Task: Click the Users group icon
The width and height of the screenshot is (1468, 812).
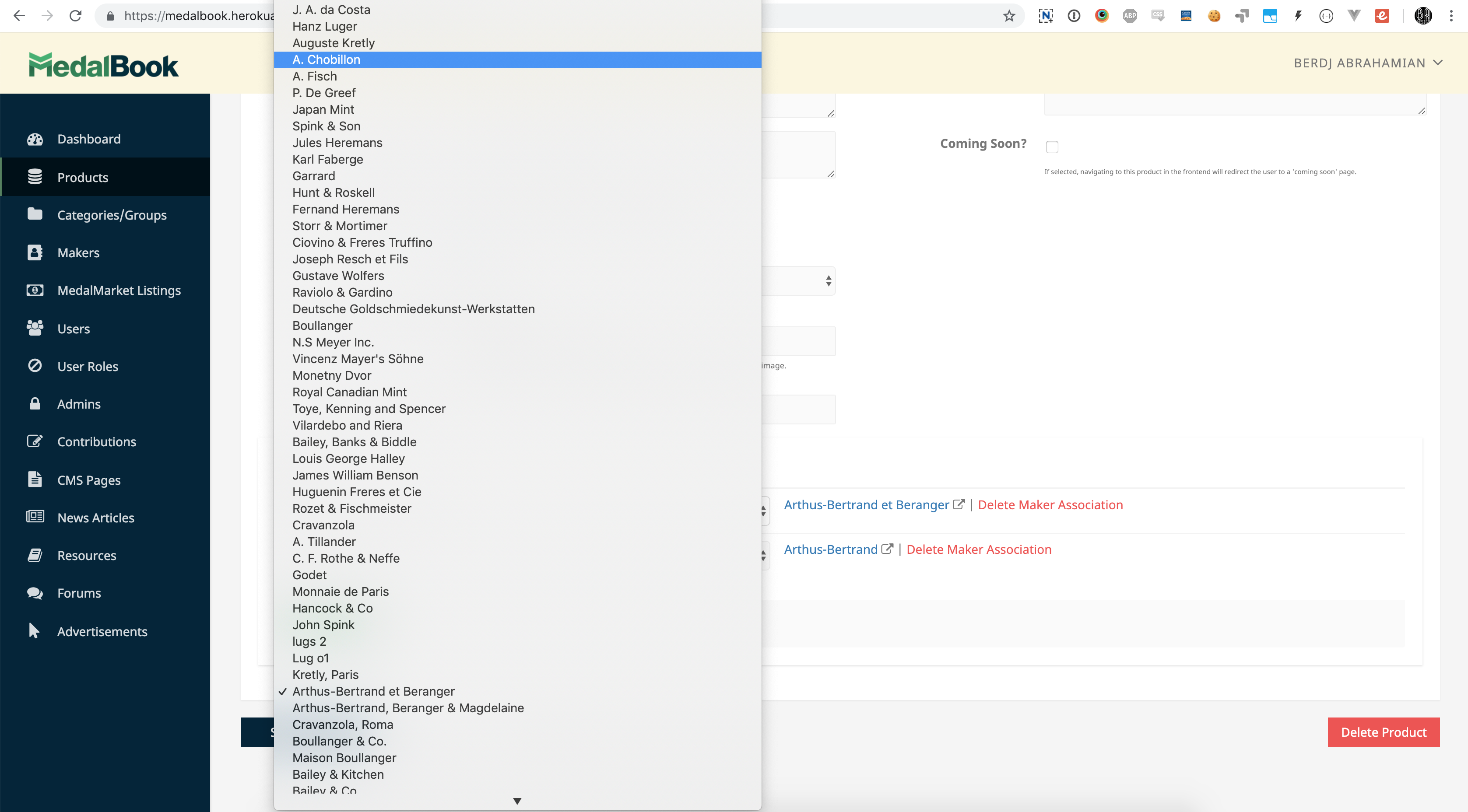Action: [35, 328]
